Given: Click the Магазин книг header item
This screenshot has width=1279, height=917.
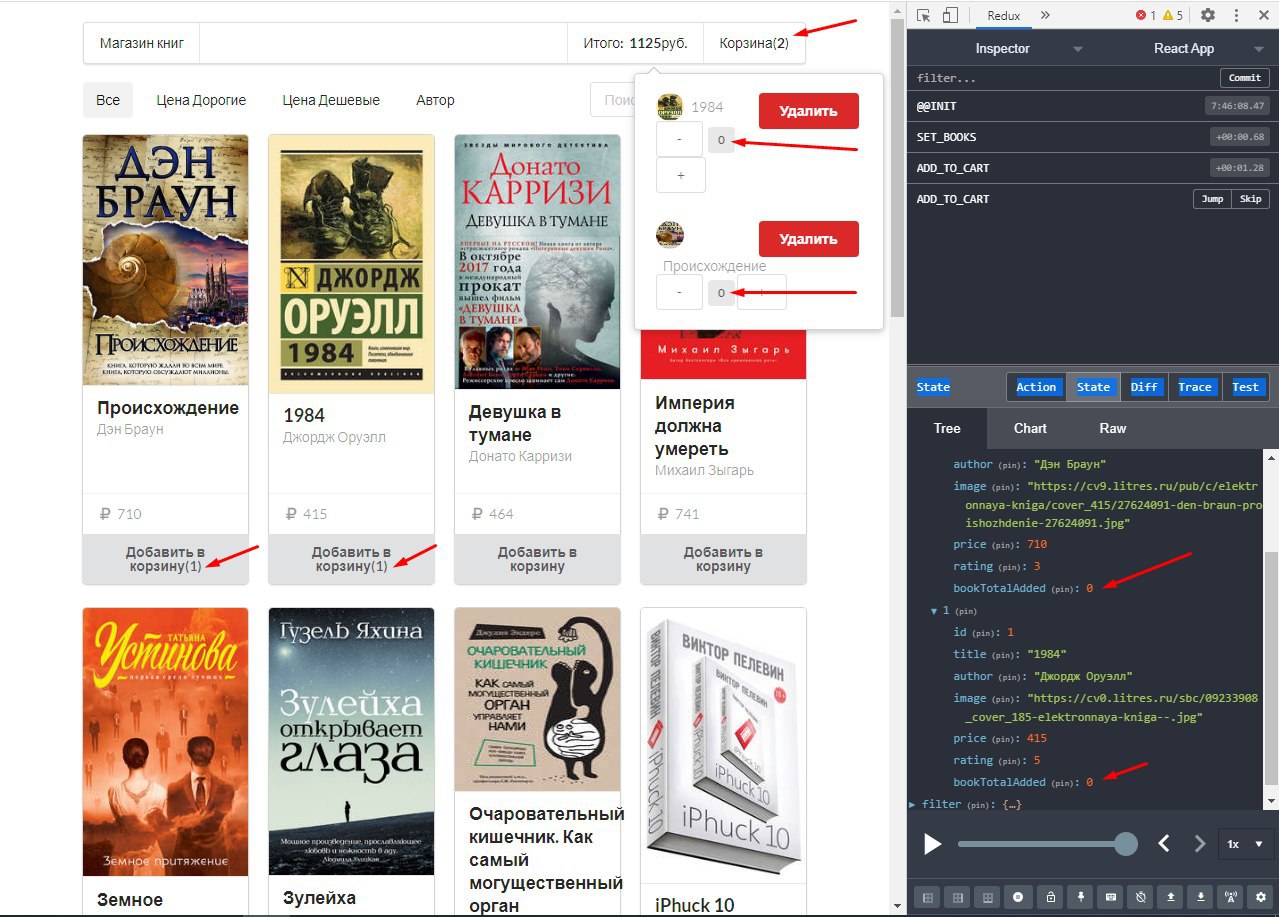Looking at the screenshot, I should tap(141, 43).
